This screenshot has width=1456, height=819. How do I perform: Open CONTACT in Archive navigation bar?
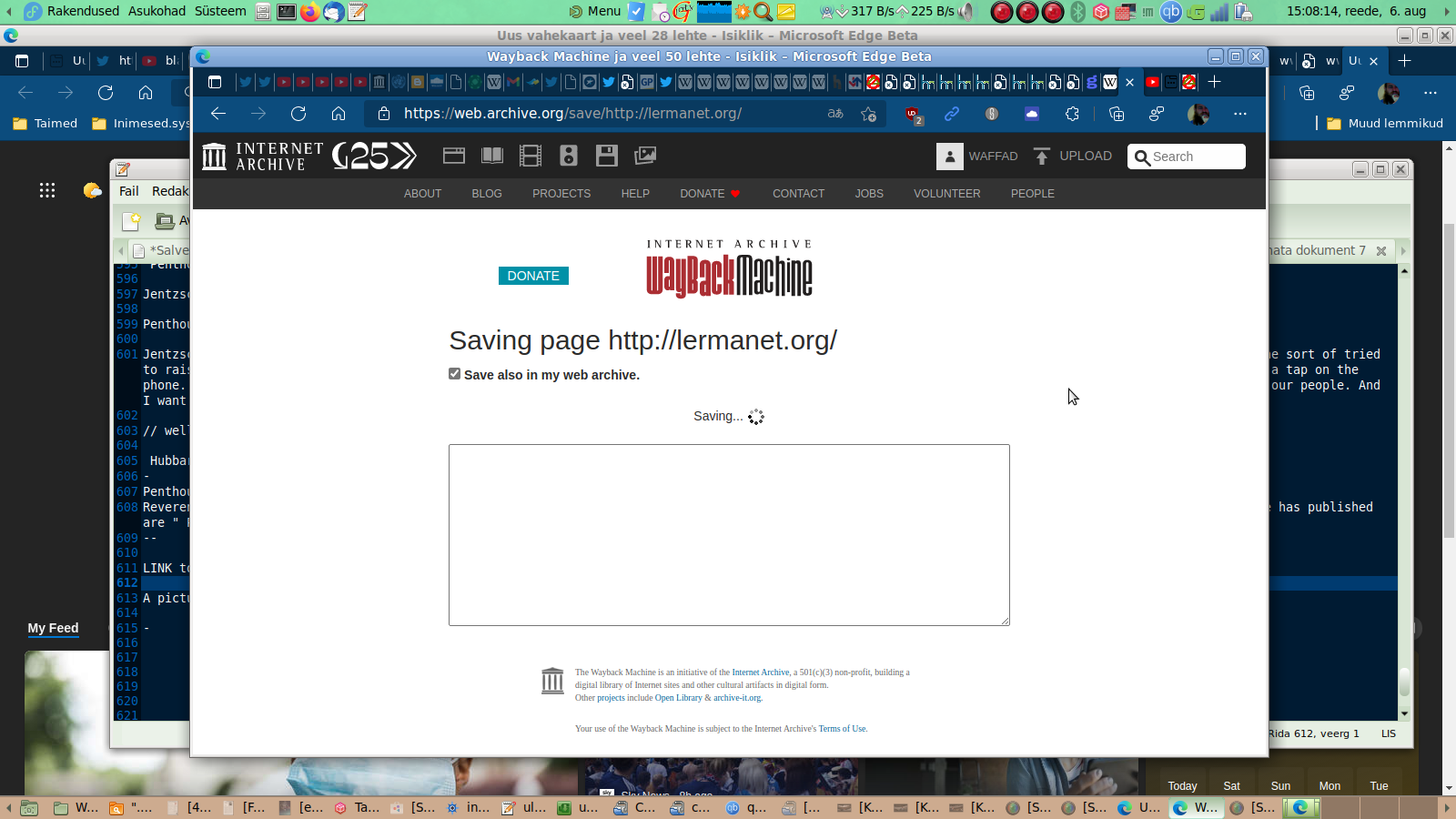point(798,194)
